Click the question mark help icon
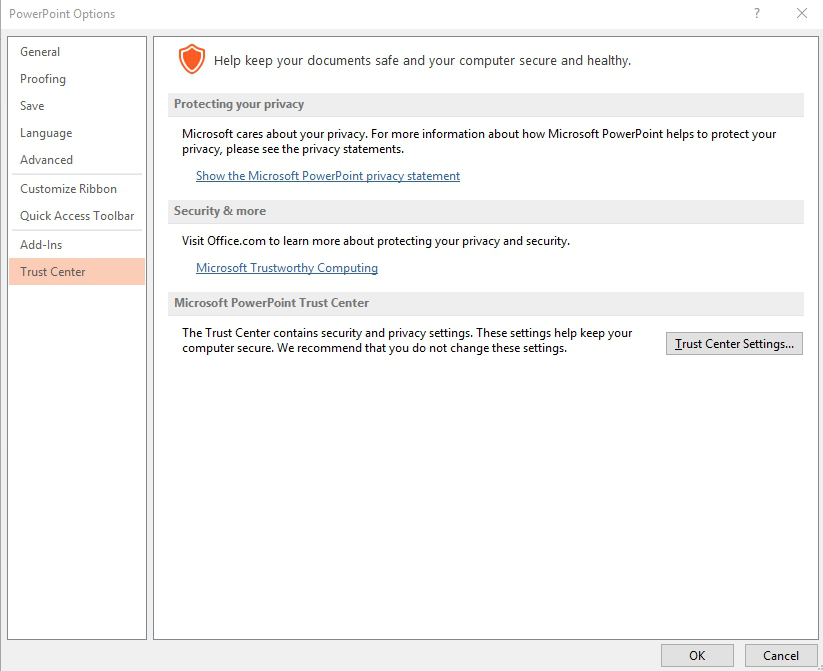The width and height of the screenshot is (823, 671). (x=757, y=14)
